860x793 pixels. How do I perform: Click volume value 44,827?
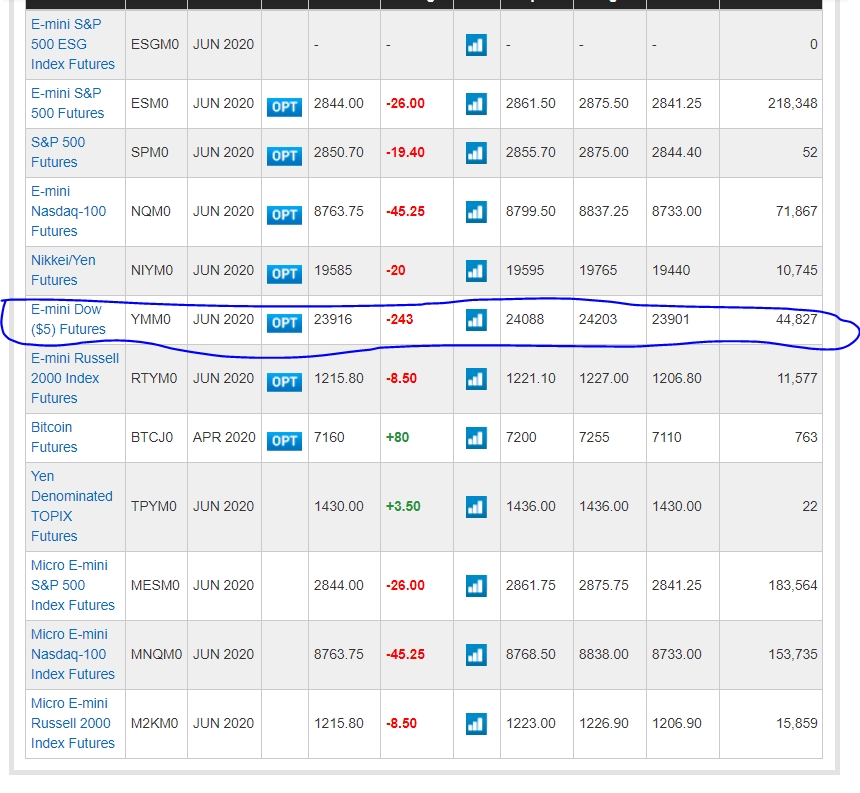pos(796,319)
